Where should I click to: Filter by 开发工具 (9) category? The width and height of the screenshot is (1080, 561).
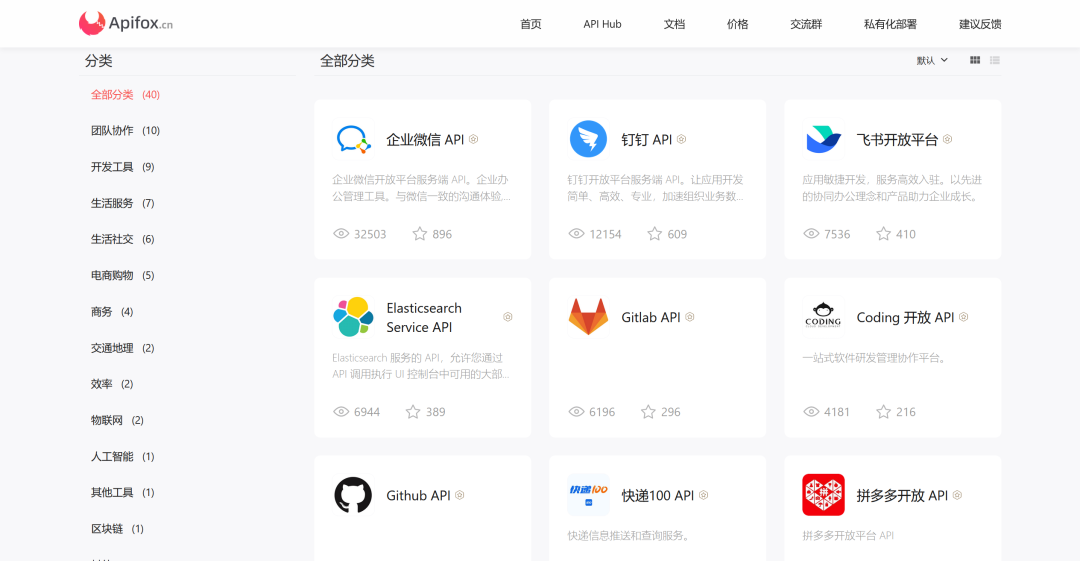(123, 167)
